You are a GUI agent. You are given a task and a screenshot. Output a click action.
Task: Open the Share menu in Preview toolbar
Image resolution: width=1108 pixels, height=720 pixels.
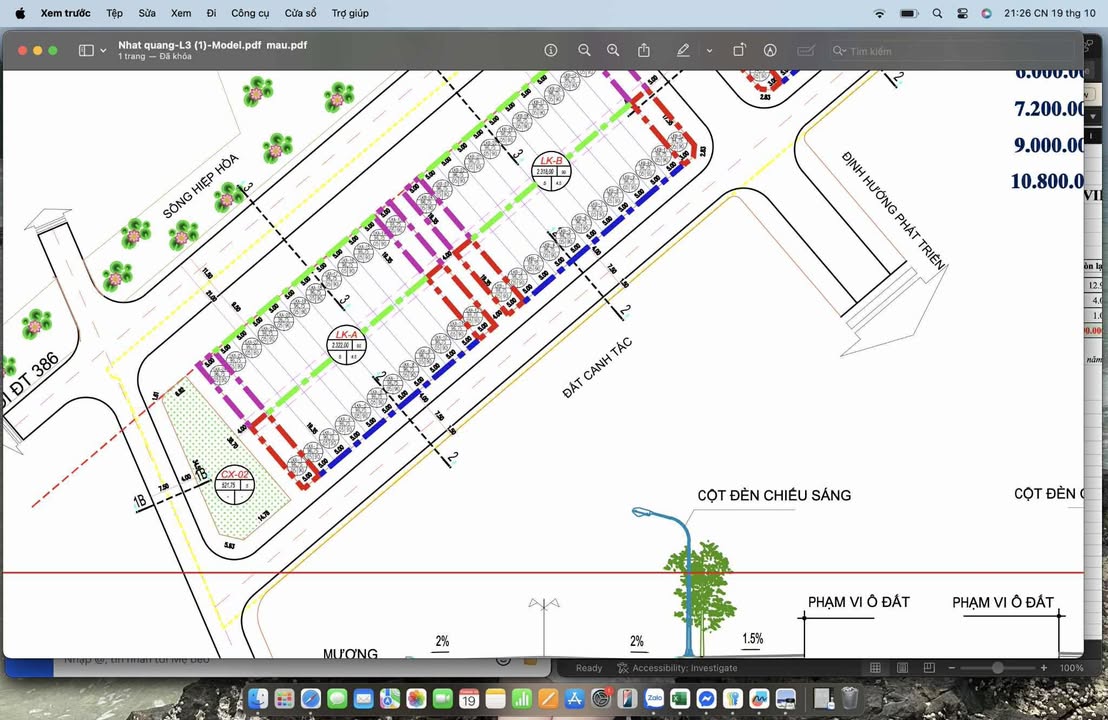tap(644, 50)
